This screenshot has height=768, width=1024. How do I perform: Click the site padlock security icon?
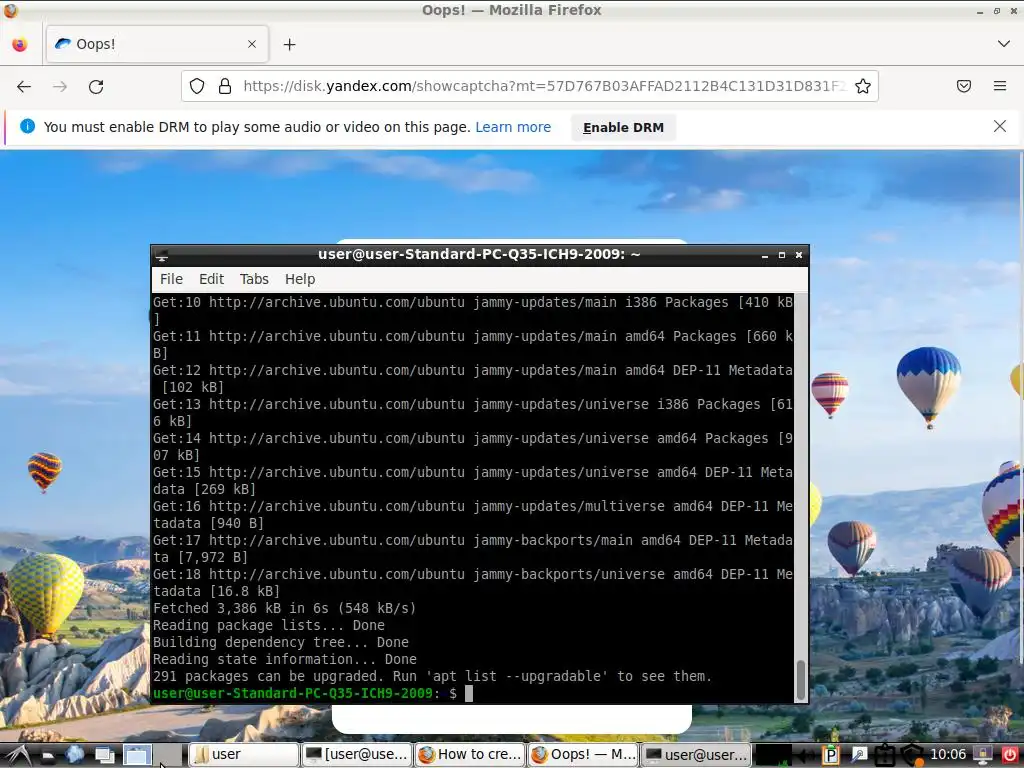pyautogui.click(x=225, y=86)
